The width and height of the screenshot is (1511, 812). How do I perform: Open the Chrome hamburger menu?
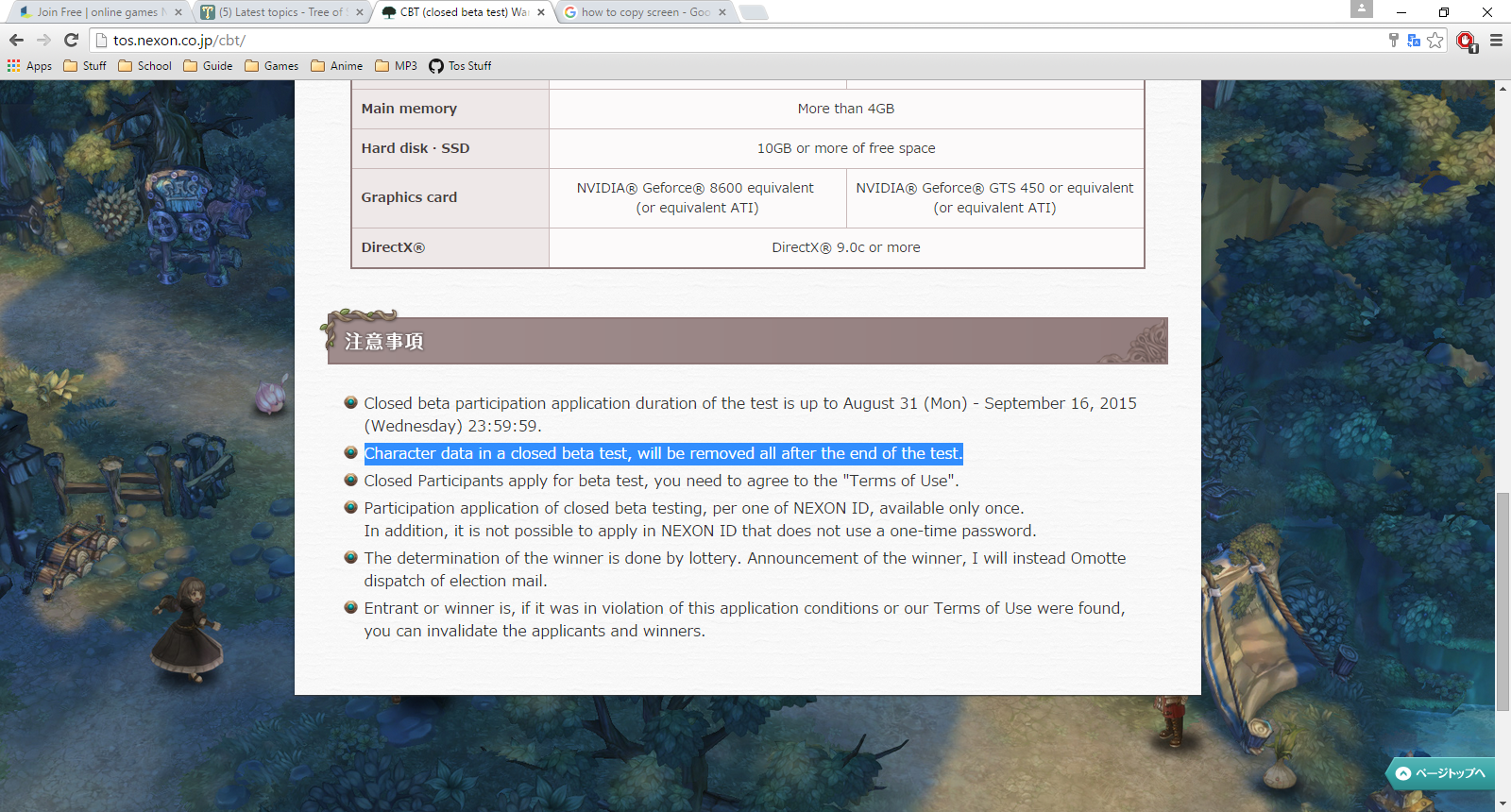click(x=1496, y=40)
